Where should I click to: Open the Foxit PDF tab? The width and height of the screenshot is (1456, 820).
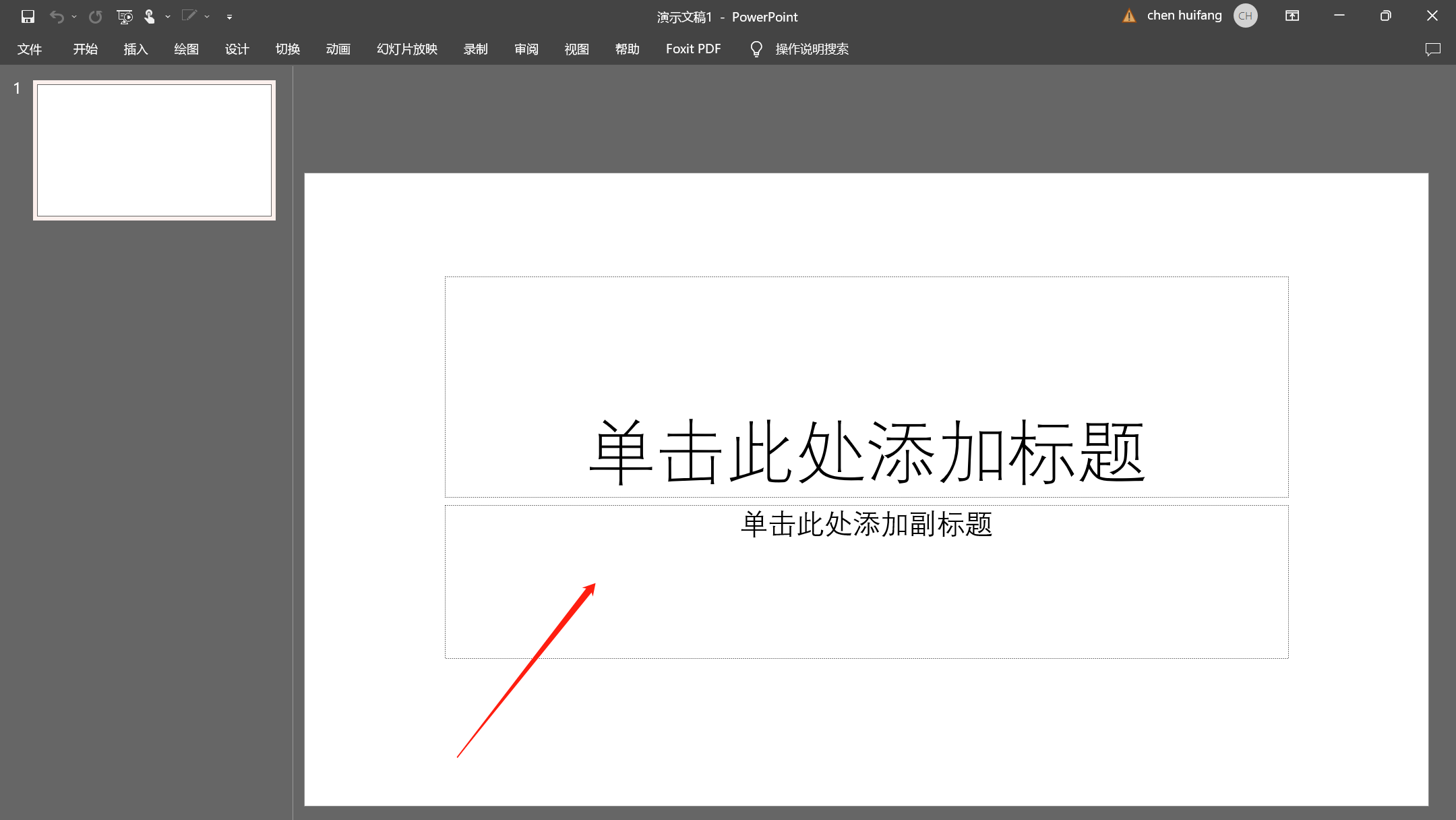coord(694,49)
